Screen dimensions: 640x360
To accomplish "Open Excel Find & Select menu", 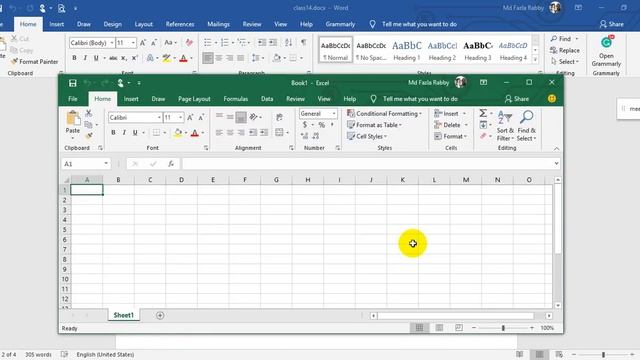I will (x=527, y=126).
